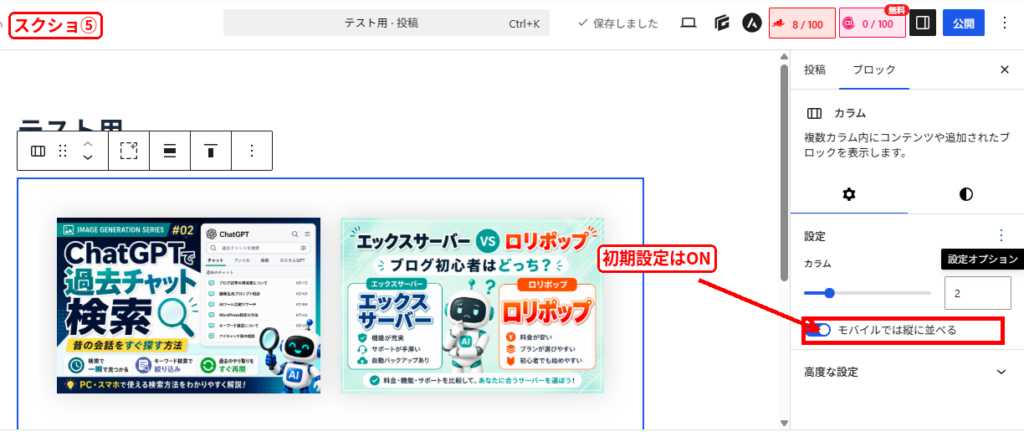
Task: Open the テスト用 · 投稿 command bar
Action: (387, 23)
